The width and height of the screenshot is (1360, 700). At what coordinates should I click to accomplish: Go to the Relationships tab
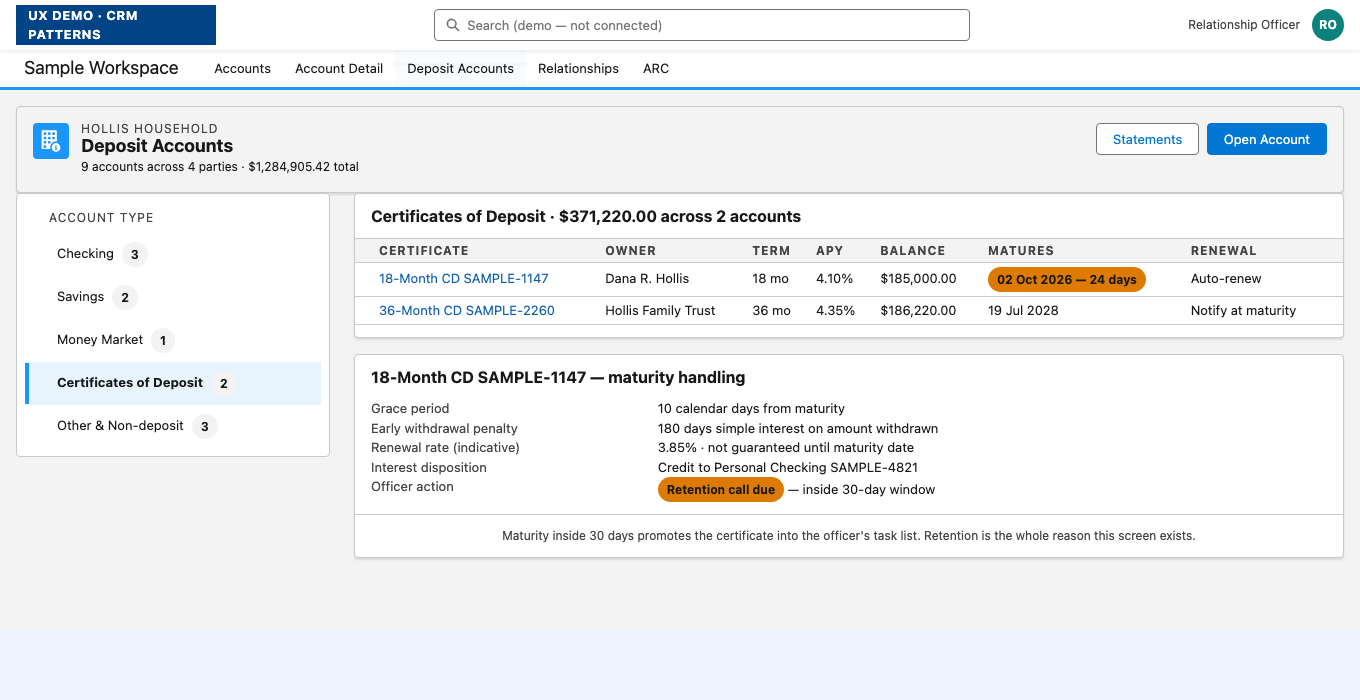pyautogui.click(x=578, y=69)
